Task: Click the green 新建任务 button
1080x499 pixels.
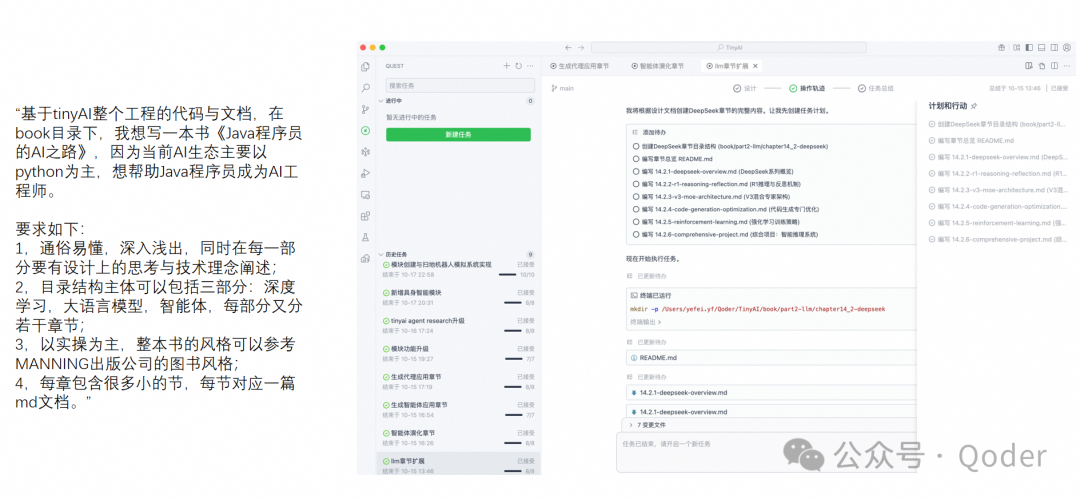Action: pyautogui.click(x=458, y=134)
